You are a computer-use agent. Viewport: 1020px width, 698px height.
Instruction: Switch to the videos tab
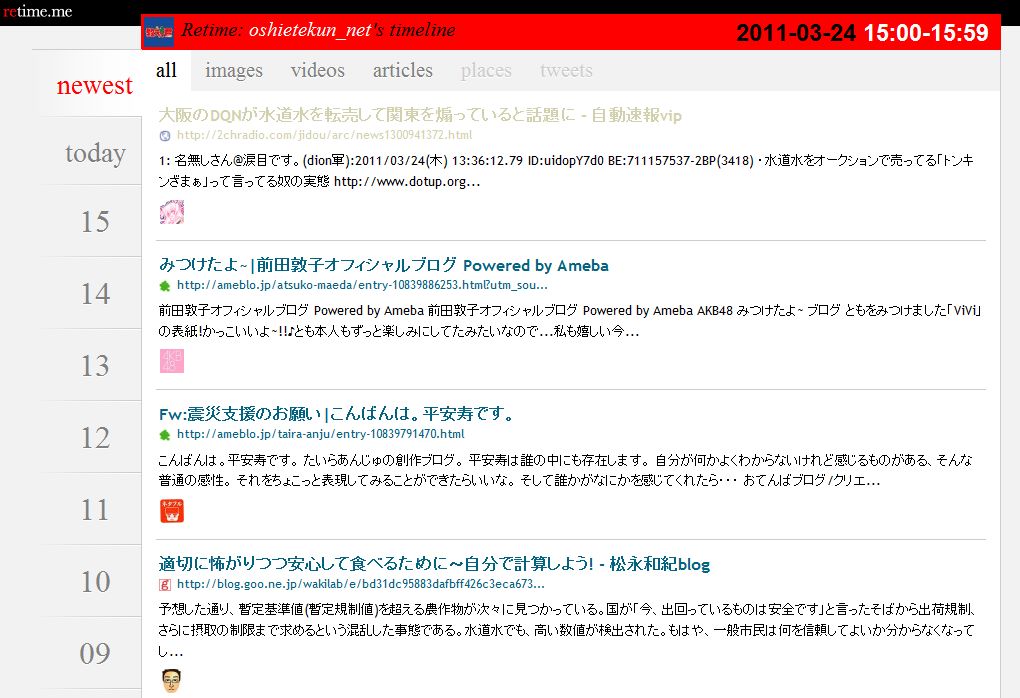[x=318, y=70]
